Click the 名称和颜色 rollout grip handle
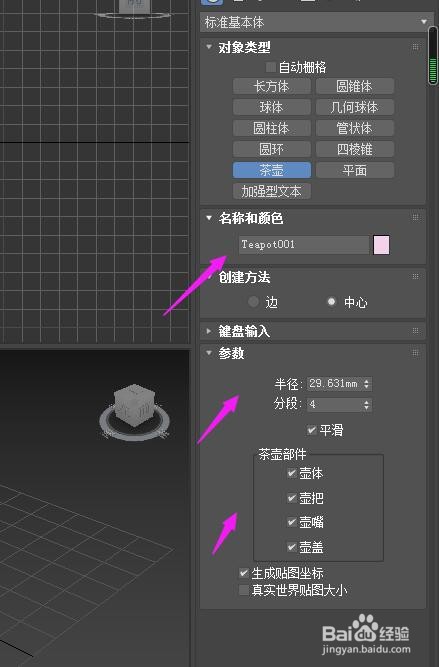Viewport: 439px width, 667px height. click(x=415, y=218)
